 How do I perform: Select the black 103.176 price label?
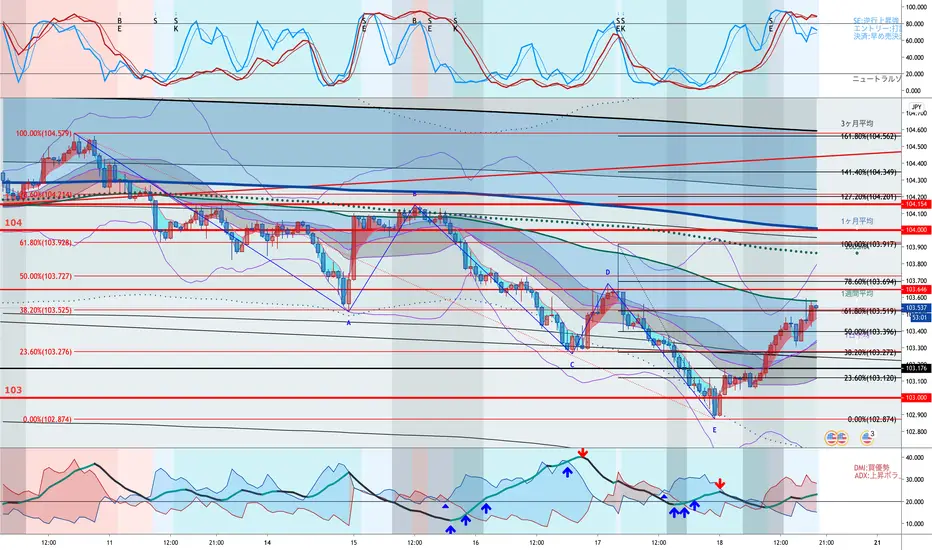(916, 368)
